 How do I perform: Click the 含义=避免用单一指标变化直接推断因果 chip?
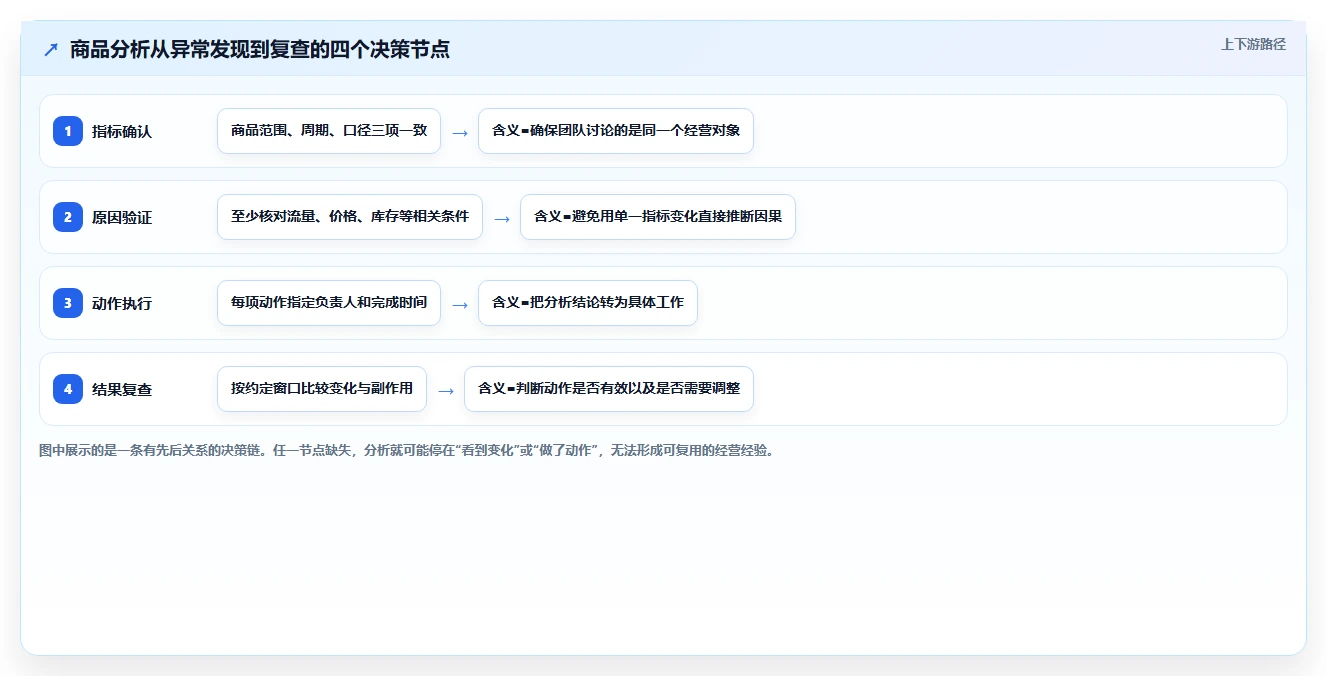tap(658, 217)
